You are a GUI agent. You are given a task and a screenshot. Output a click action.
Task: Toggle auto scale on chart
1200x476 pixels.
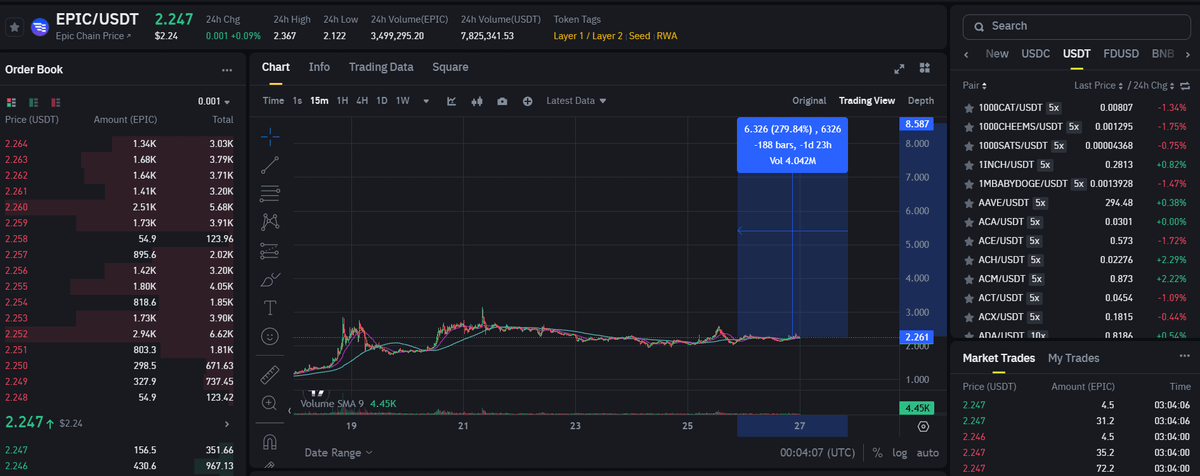click(928, 453)
